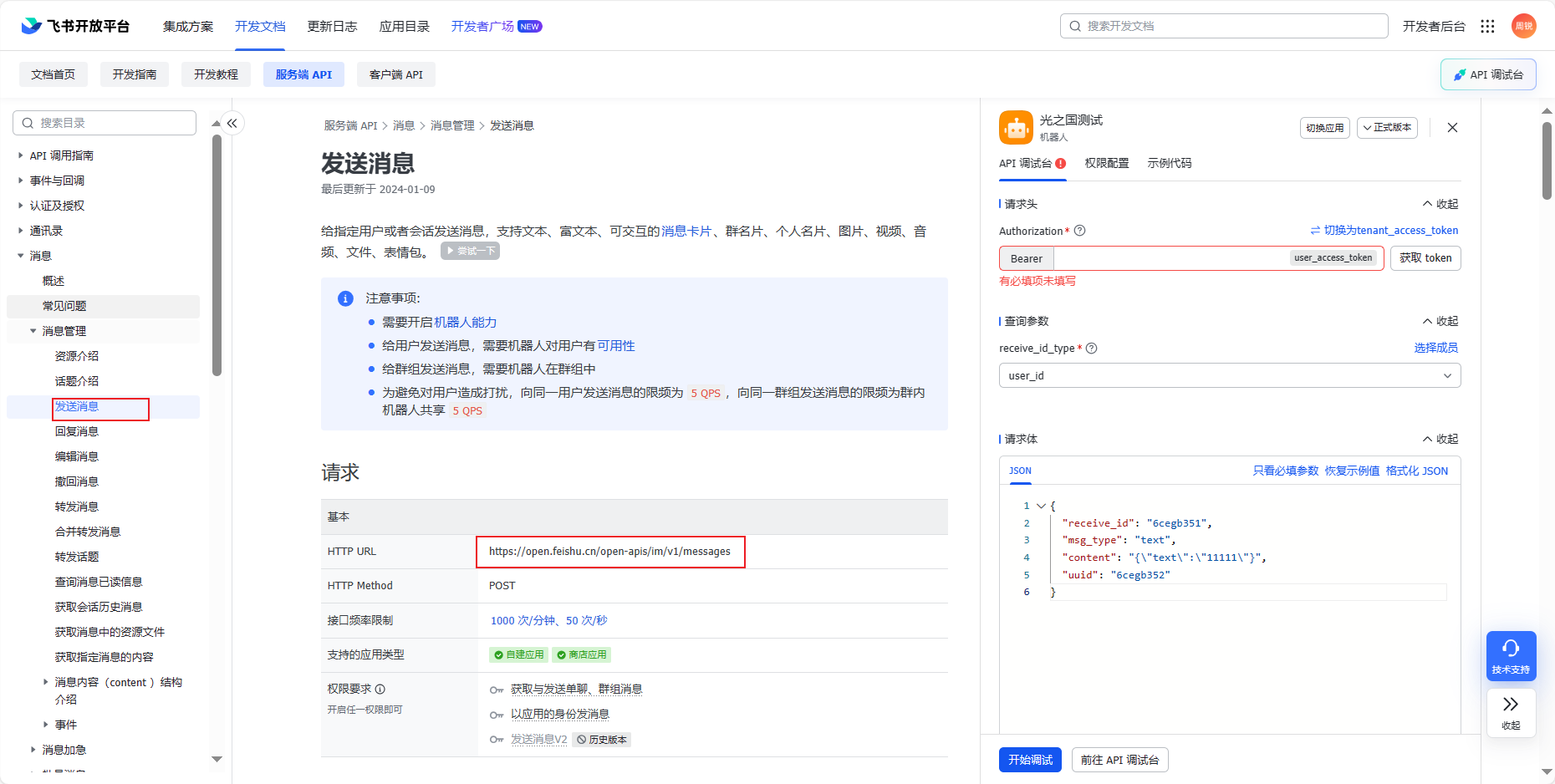Open 集成方案 in top navigation
Viewport: 1555px width, 784px height.
click(188, 26)
